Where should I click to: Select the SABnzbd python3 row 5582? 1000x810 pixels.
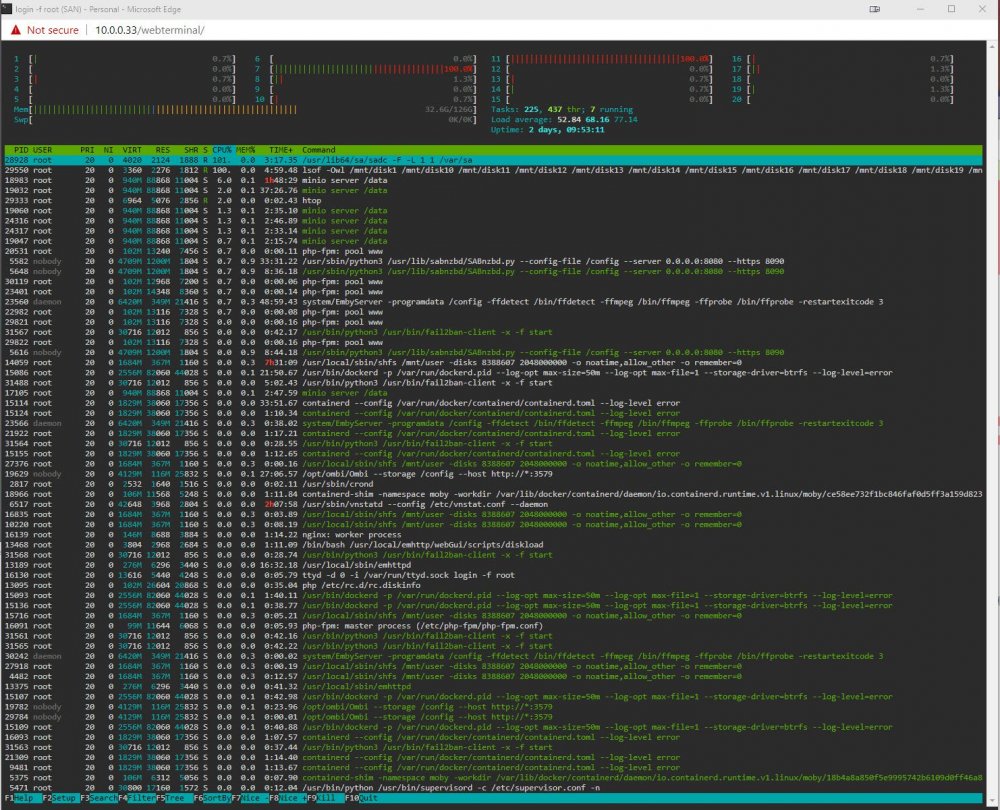tap(493, 261)
